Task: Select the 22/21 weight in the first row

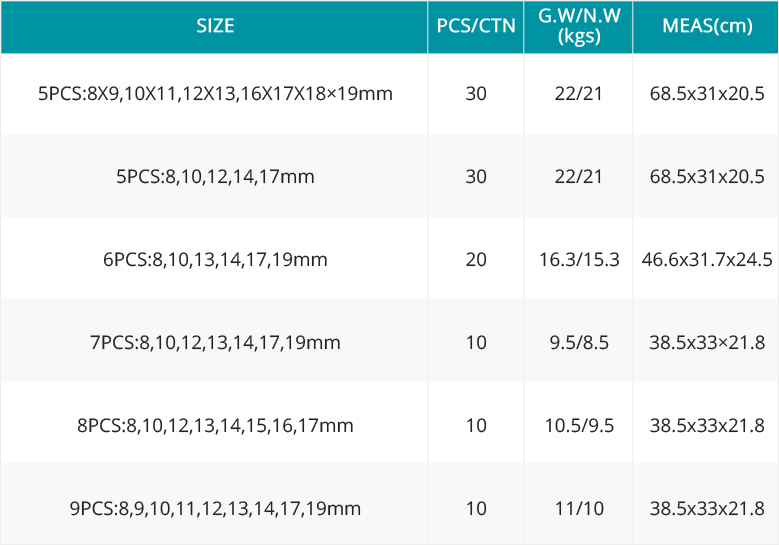Action: pyautogui.click(x=579, y=94)
